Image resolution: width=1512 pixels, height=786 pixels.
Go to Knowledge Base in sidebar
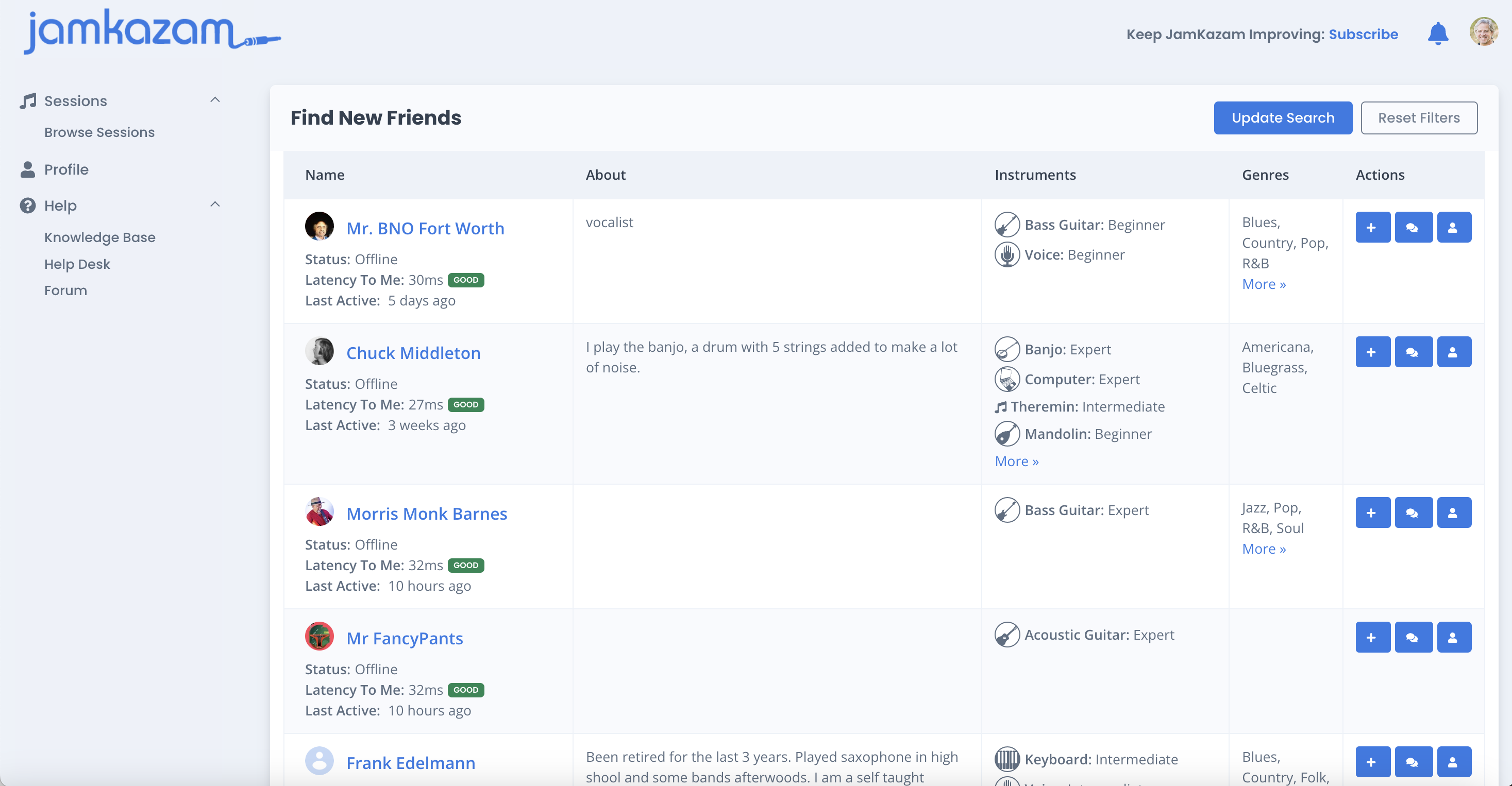pyautogui.click(x=100, y=237)
